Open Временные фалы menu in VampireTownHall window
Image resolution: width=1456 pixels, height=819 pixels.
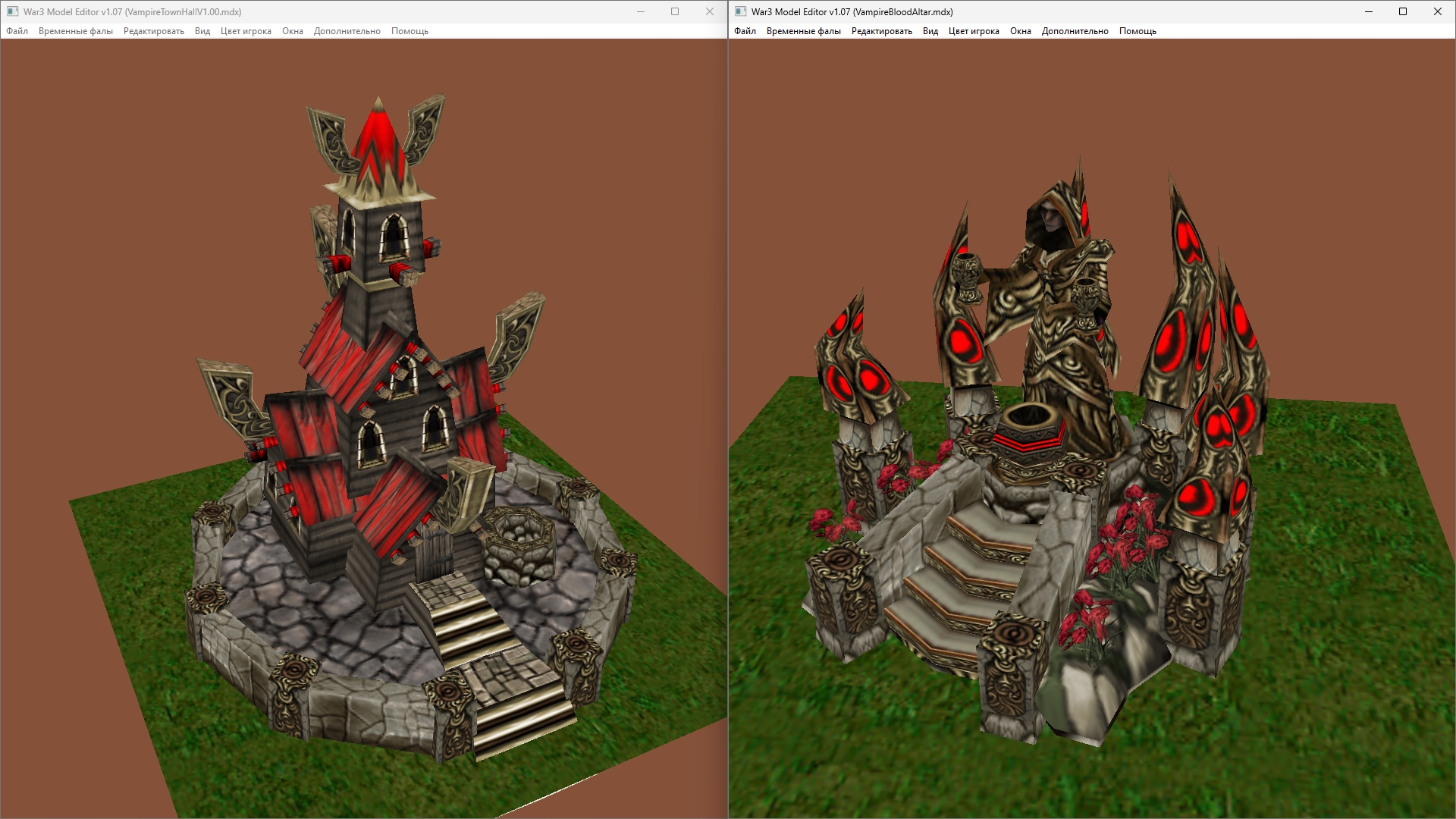coord(76,31)
